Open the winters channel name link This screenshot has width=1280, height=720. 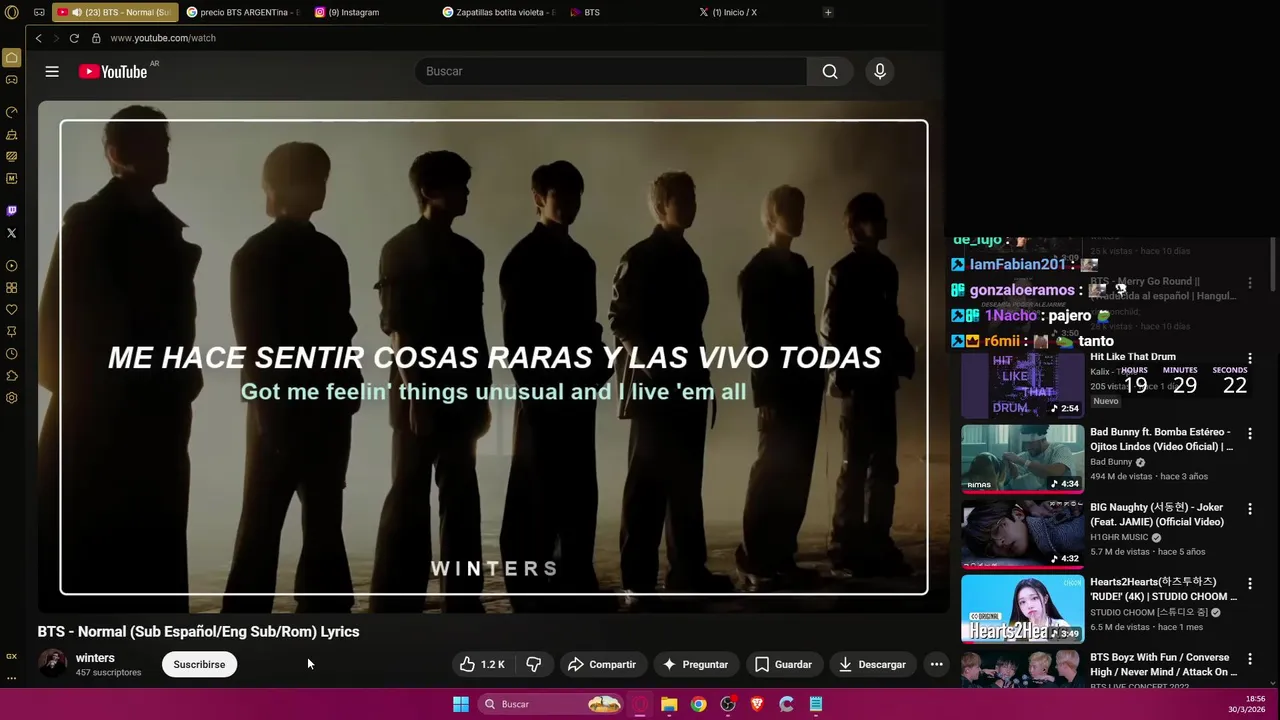point(95,658)
